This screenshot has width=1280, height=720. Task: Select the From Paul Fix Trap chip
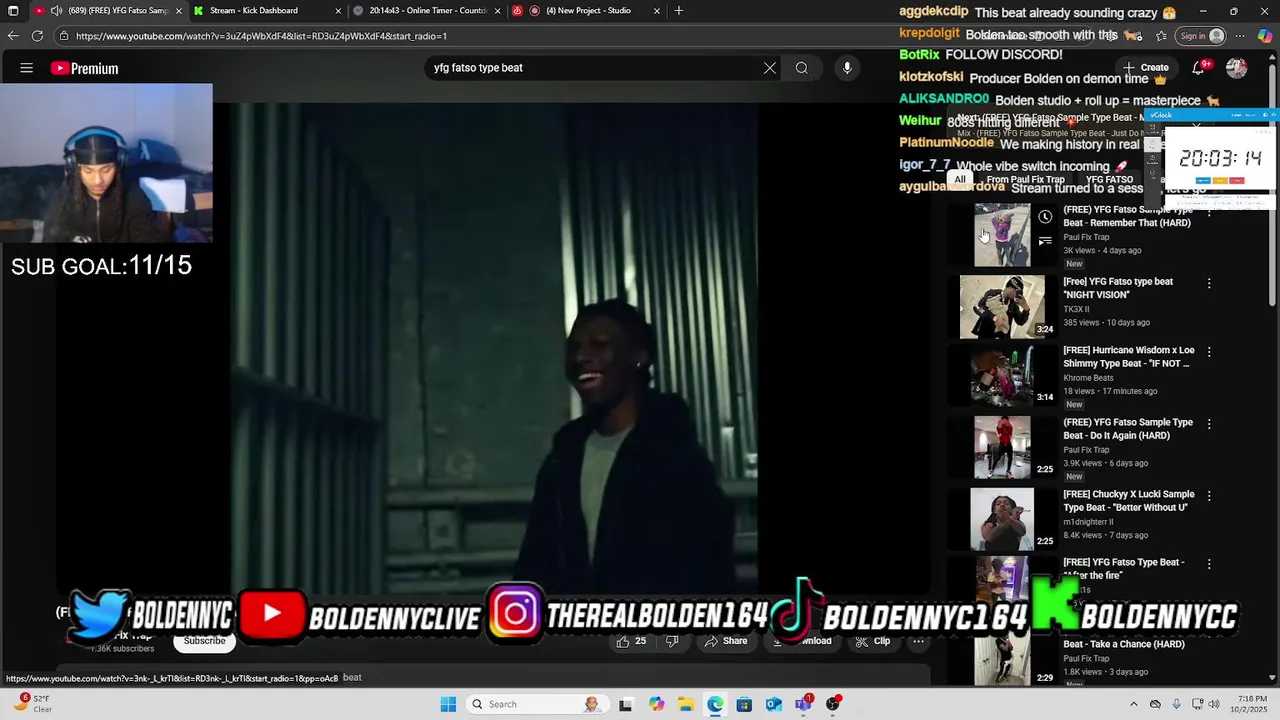1025,180
